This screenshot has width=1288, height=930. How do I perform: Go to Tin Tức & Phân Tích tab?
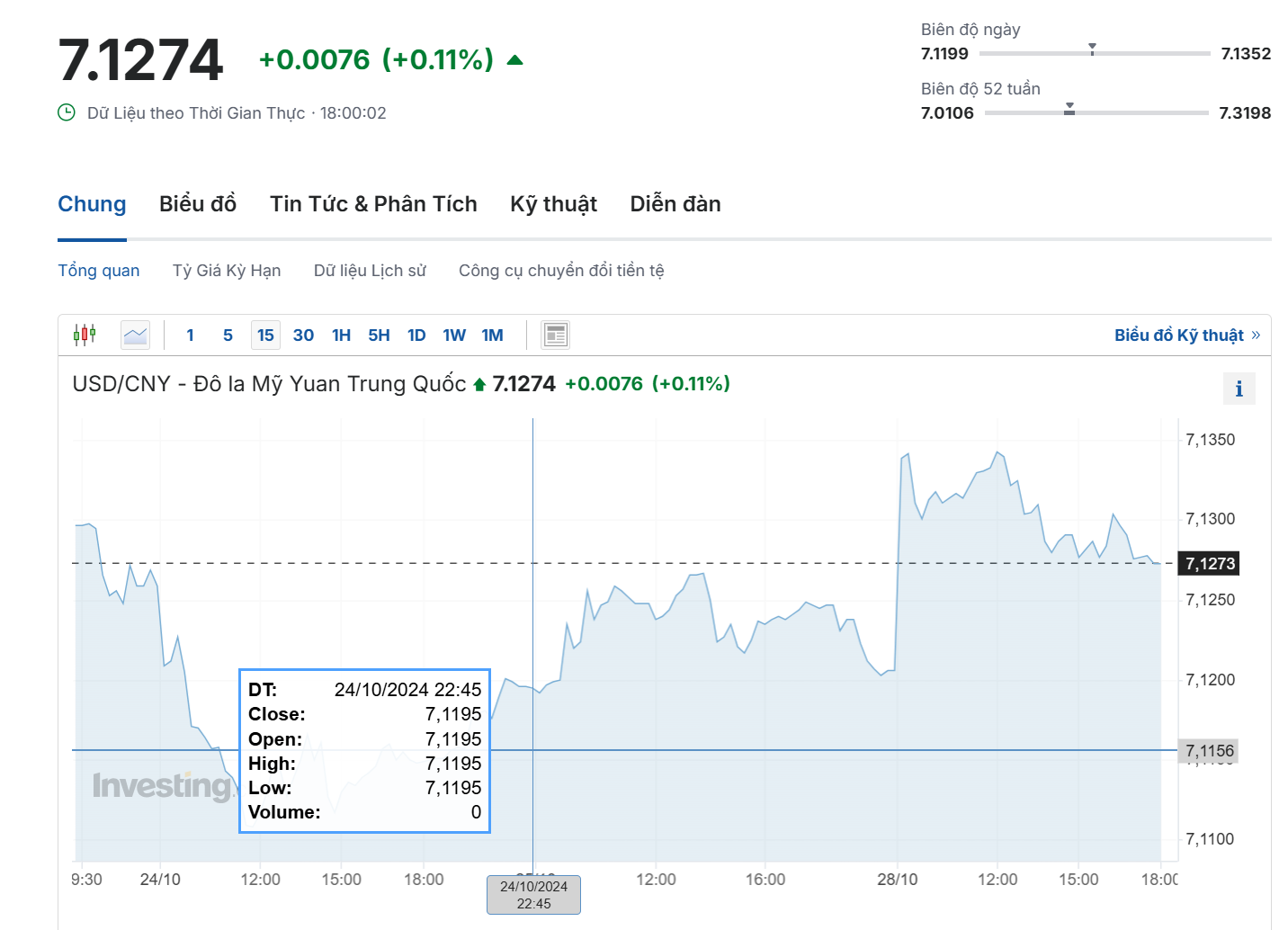tap(373, 204)
